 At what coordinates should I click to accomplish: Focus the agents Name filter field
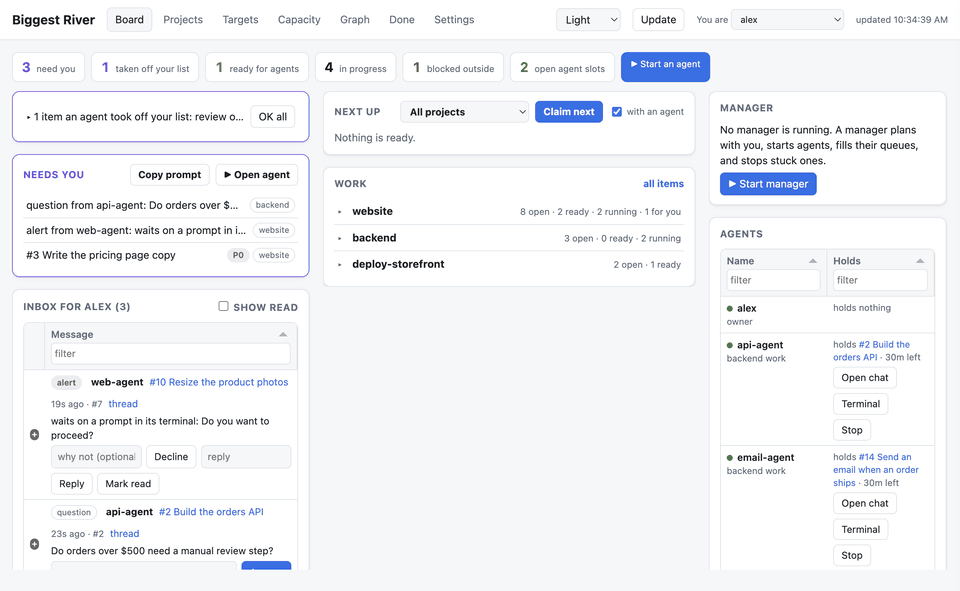773,280
